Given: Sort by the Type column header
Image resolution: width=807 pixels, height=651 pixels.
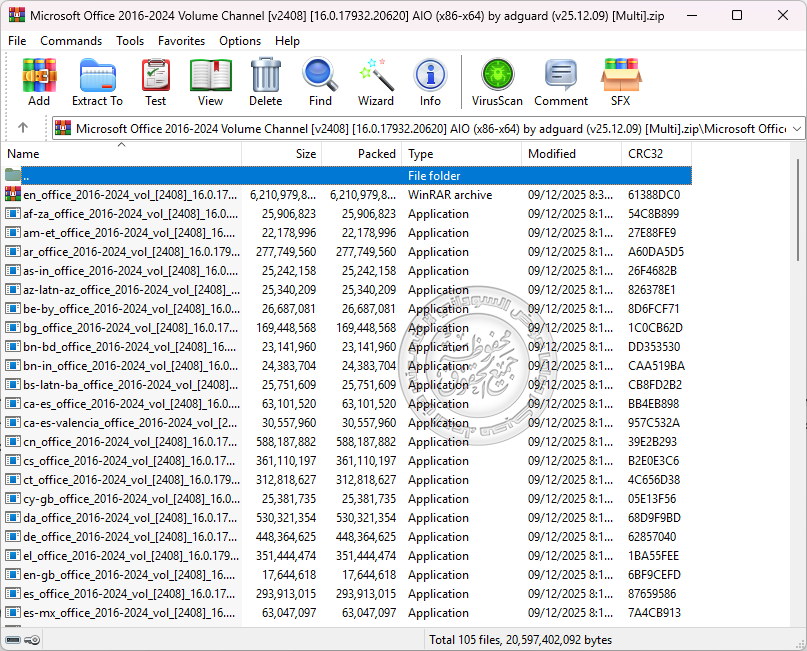Looking at the screenshot, I should coord(461,154).
